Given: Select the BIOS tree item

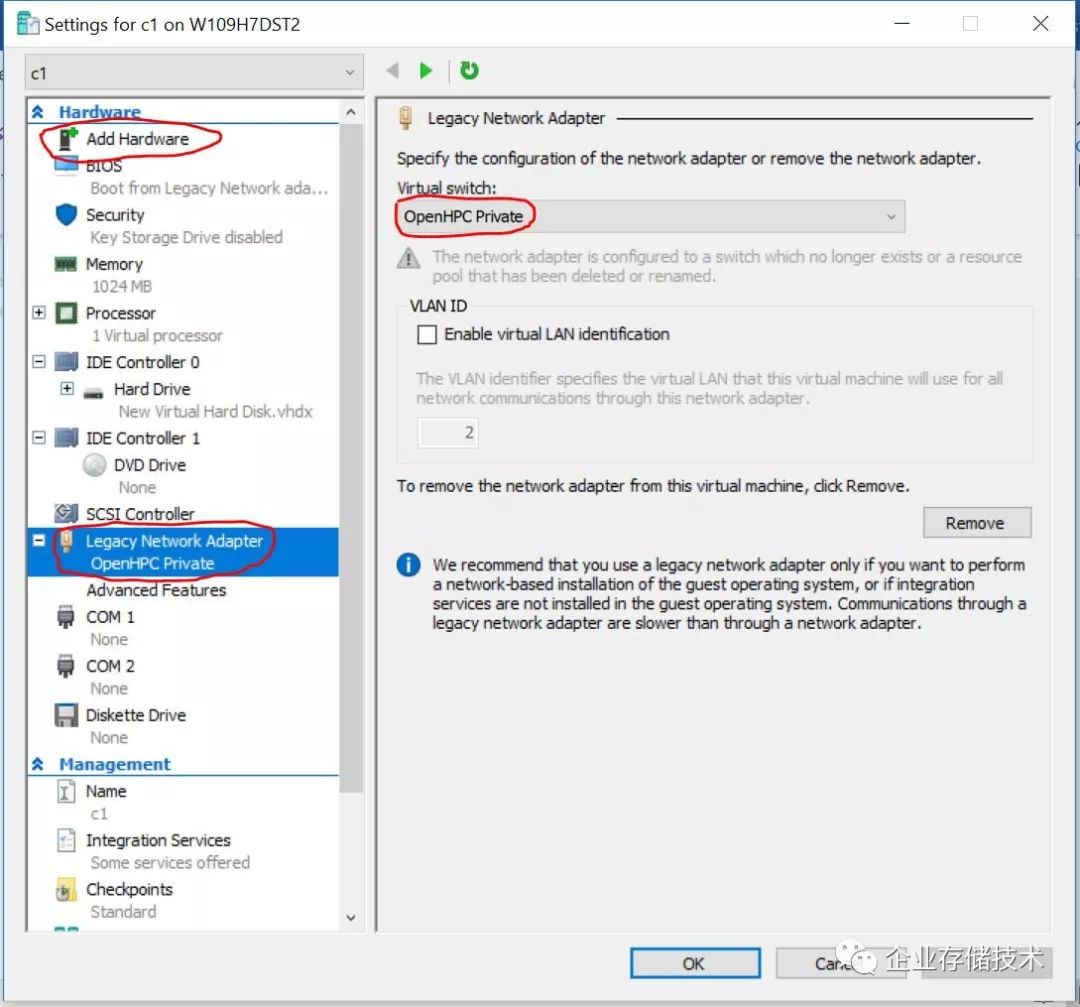Looking at the screenshot, I should point(103,166).
